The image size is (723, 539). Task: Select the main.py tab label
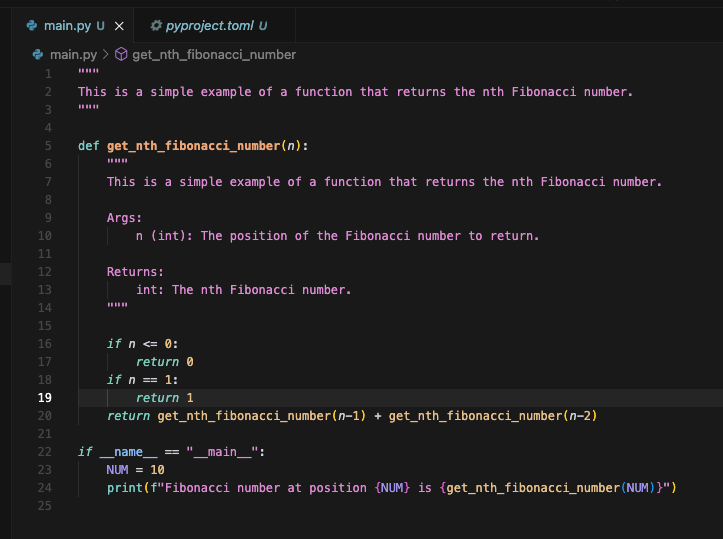68,24
